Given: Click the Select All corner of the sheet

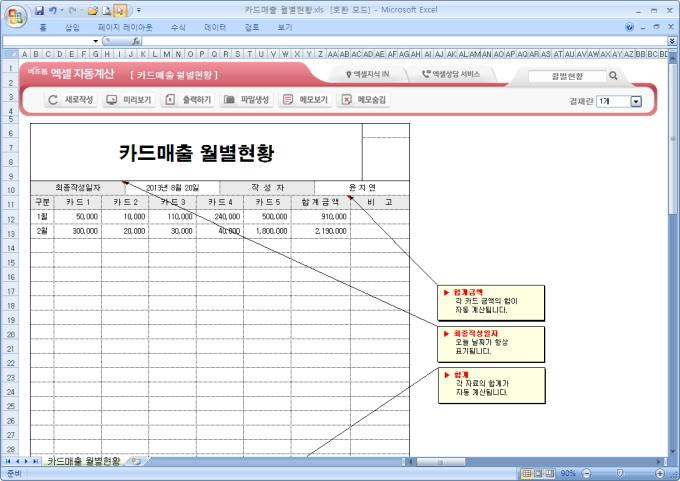Looking at the screenshot, I should pyautogui.click(x=11, y=54).
